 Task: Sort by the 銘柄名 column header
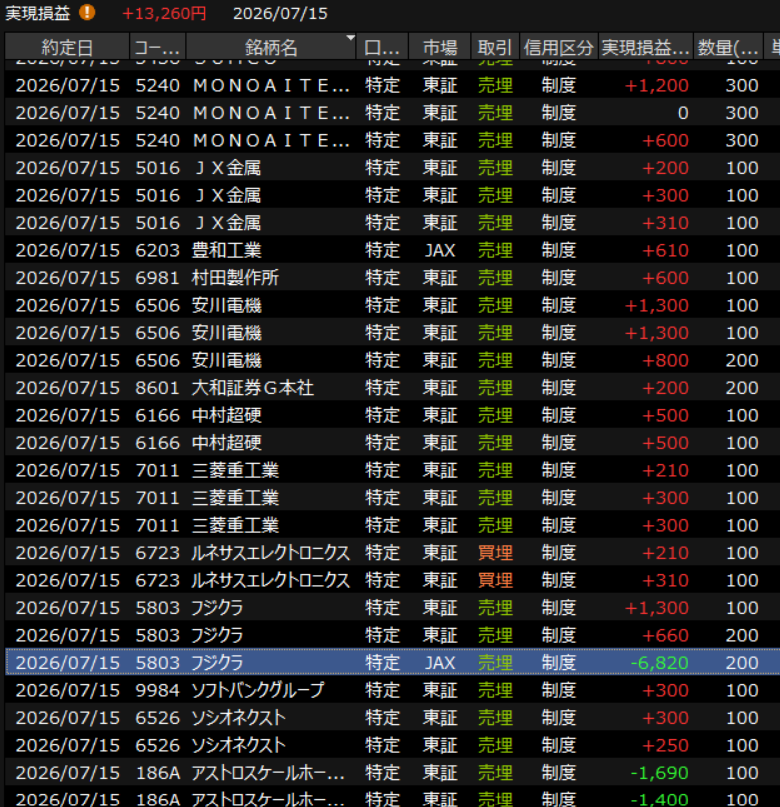(x=271, y=48)
